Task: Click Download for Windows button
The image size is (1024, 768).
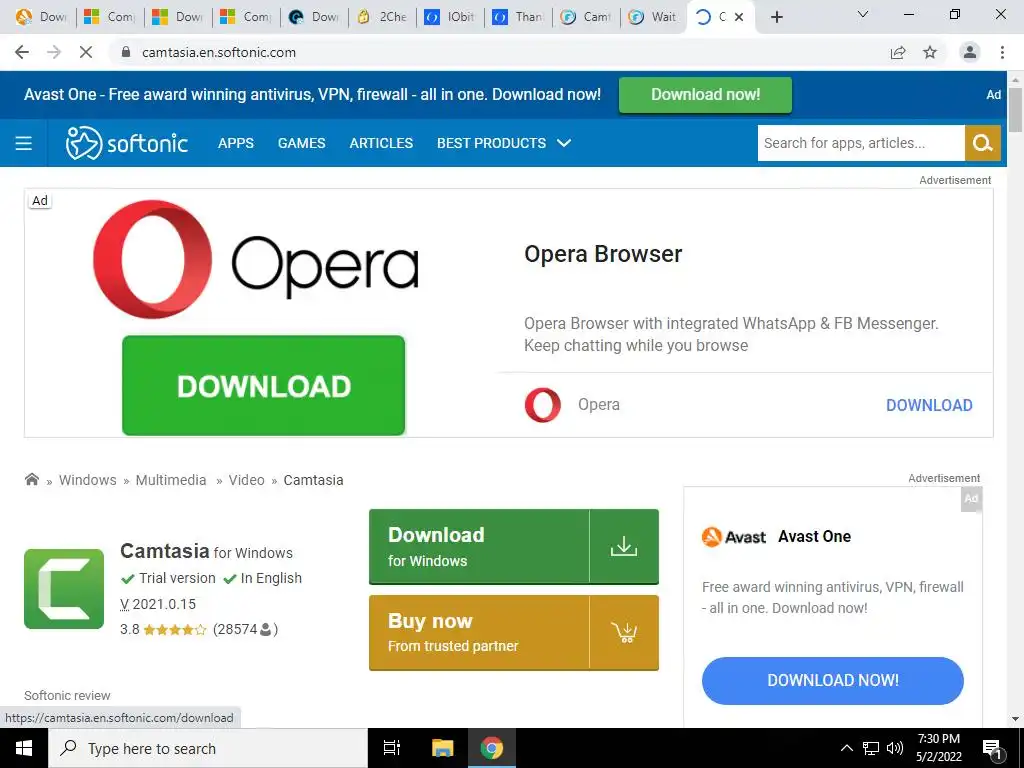Action: [x=513, y=547]
